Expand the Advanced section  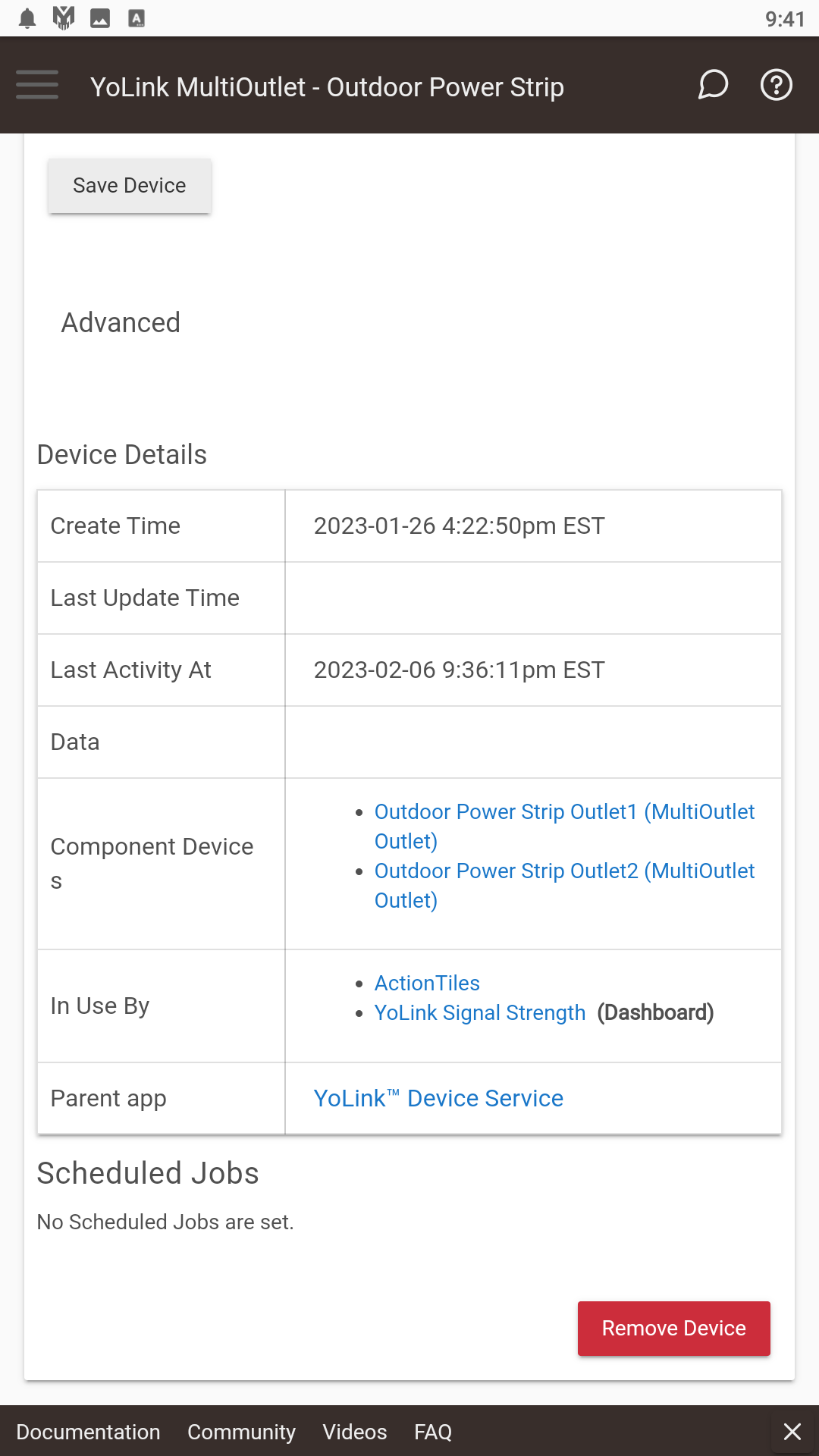tap(121, 323)
